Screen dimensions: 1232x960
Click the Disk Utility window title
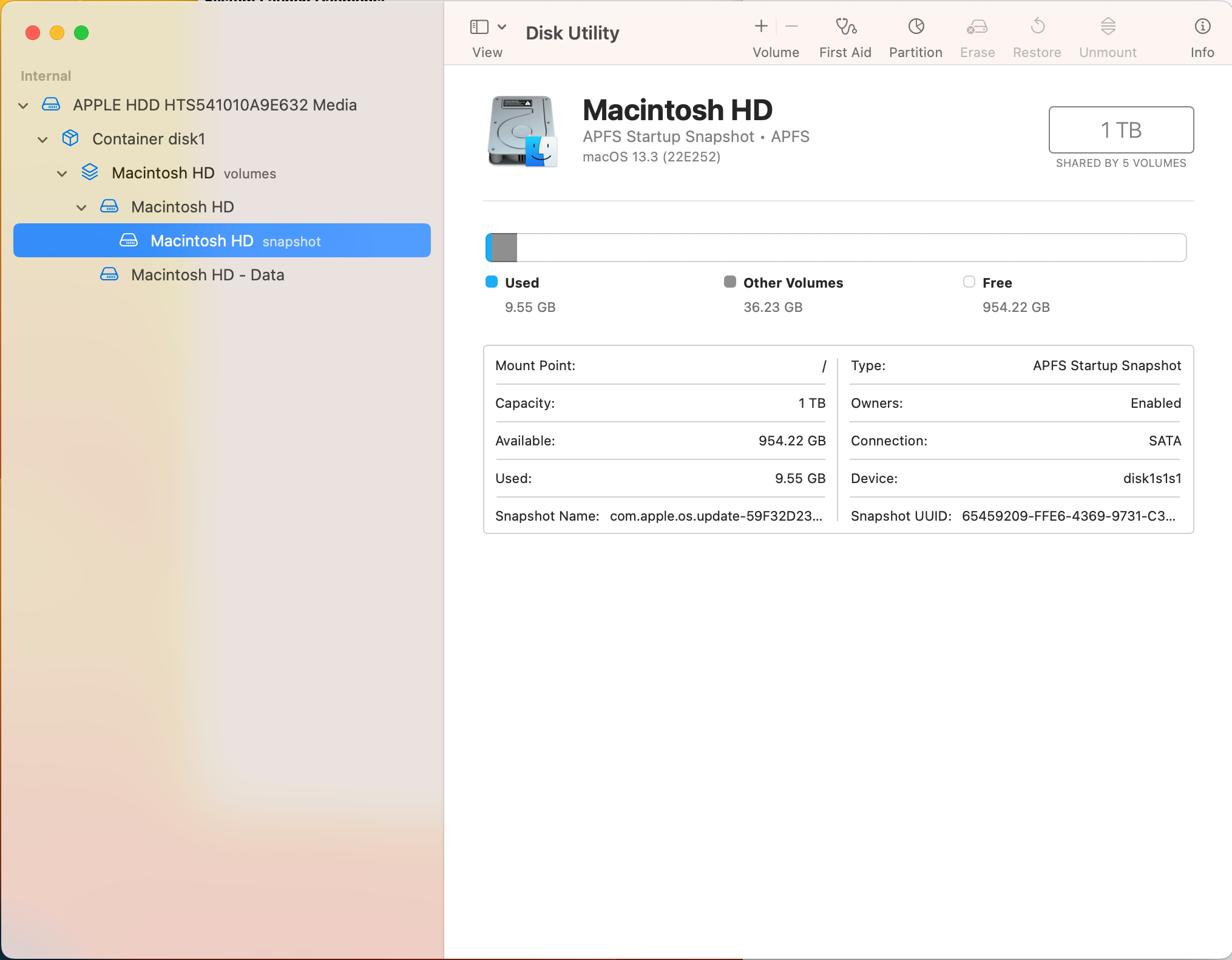pos(572,33)
